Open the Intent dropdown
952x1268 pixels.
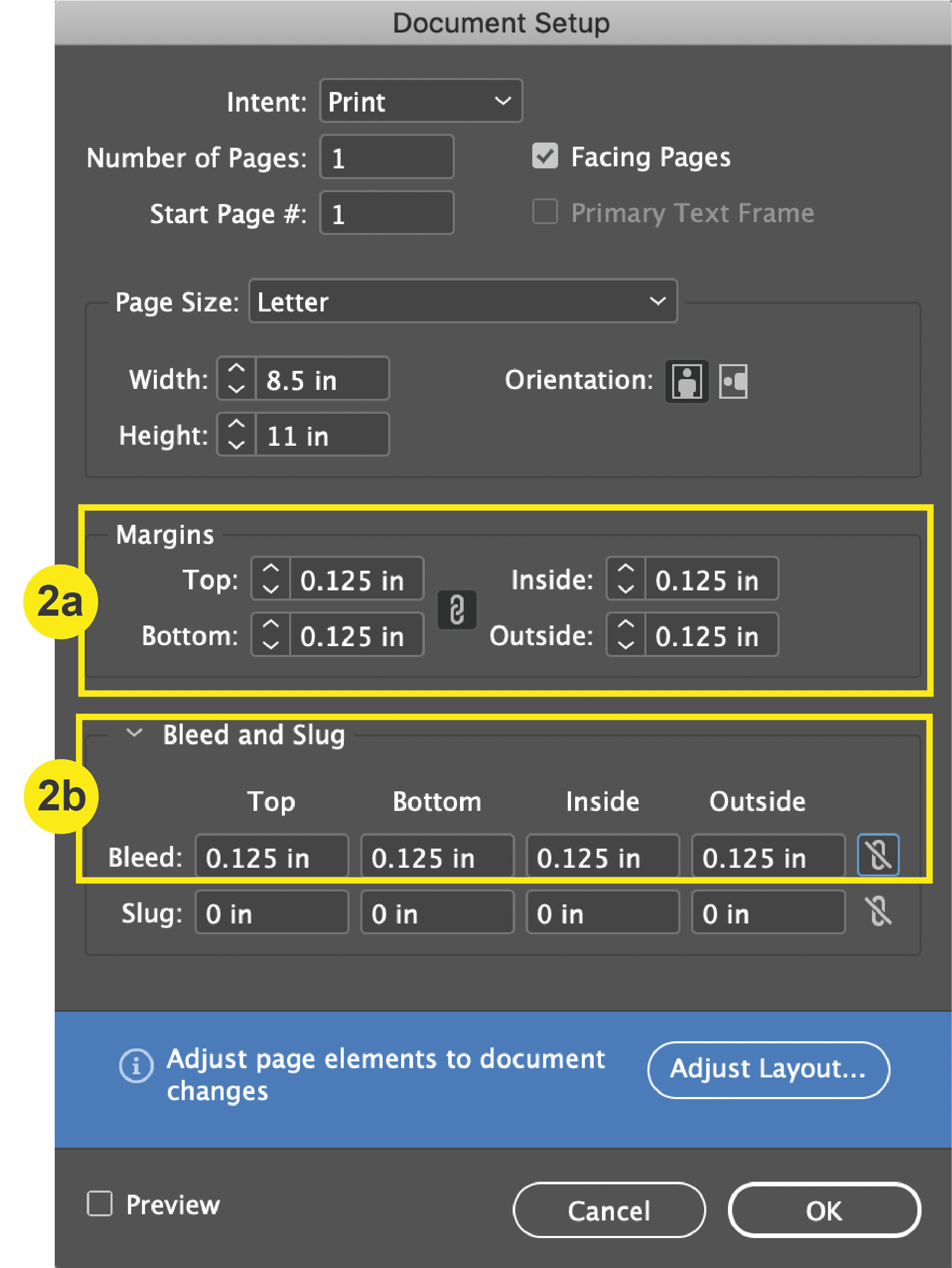tap(421, 101)
